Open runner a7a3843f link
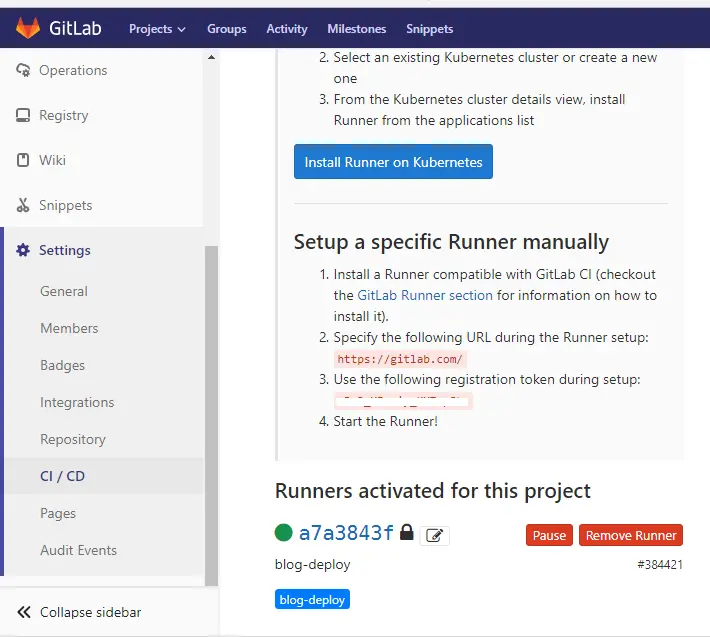Screen dimensions: 710x637 point(346,533)
